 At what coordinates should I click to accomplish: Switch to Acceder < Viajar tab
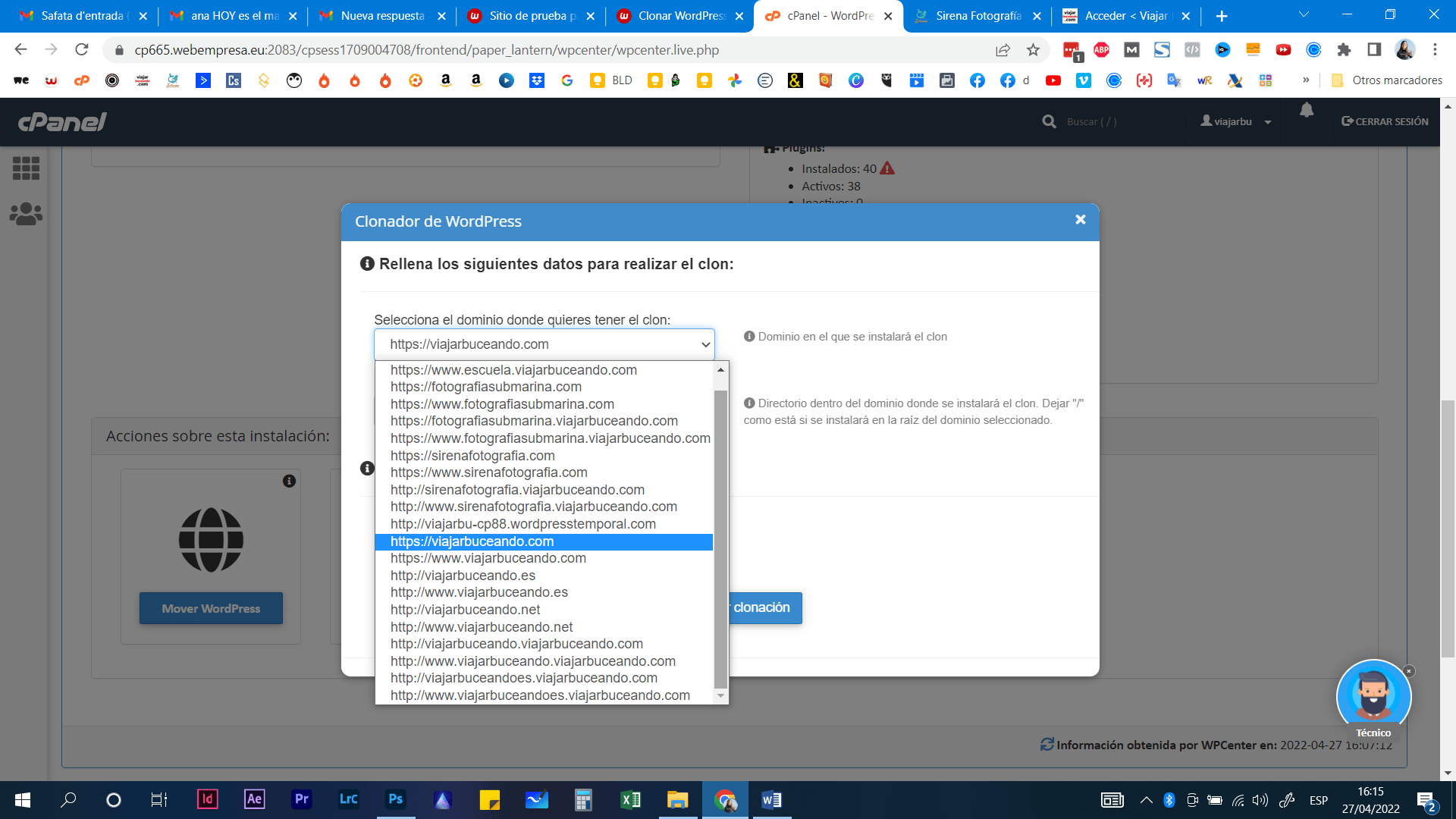point(1125,16)
